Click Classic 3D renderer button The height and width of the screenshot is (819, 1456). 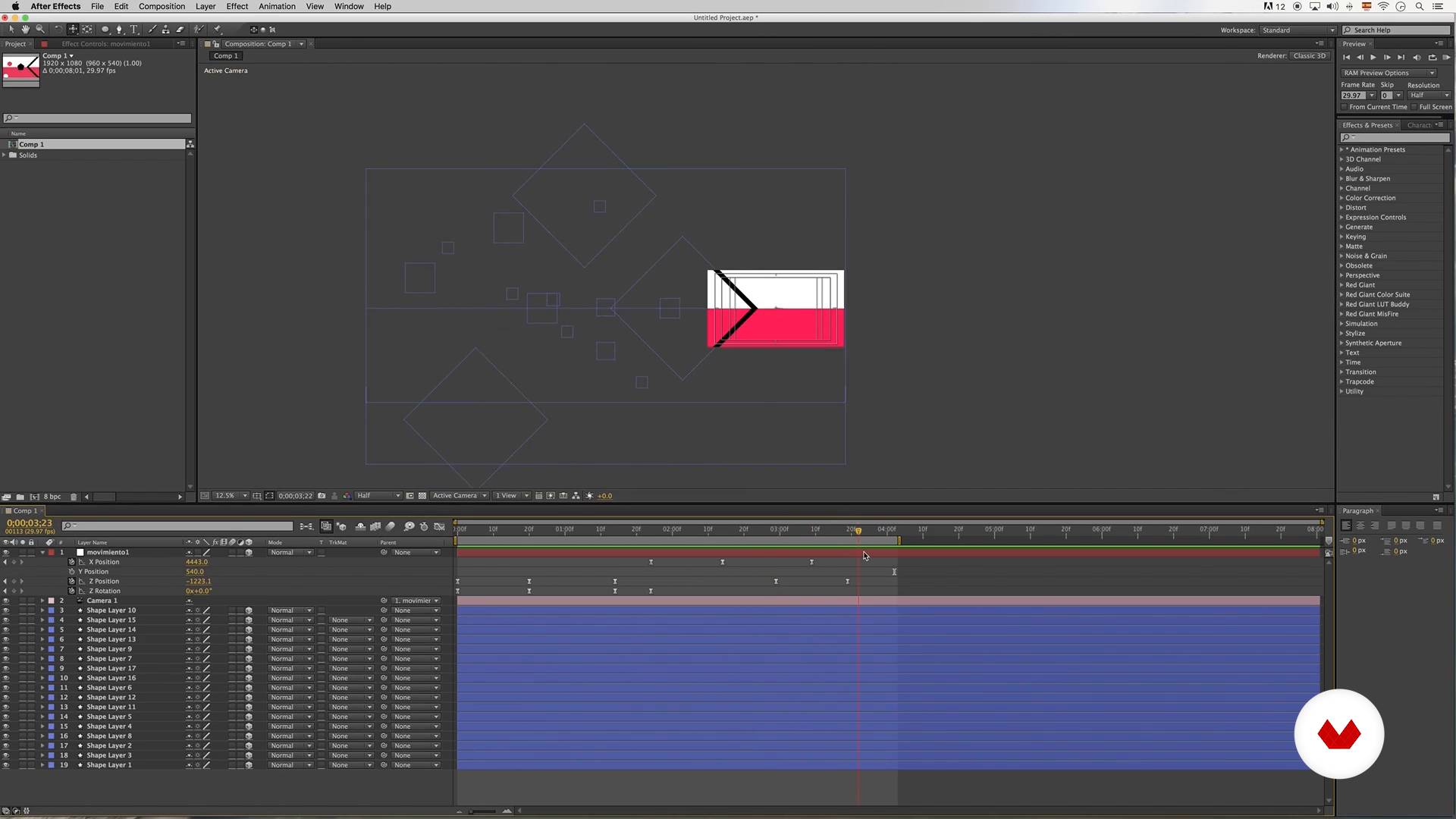point(1310,56)
